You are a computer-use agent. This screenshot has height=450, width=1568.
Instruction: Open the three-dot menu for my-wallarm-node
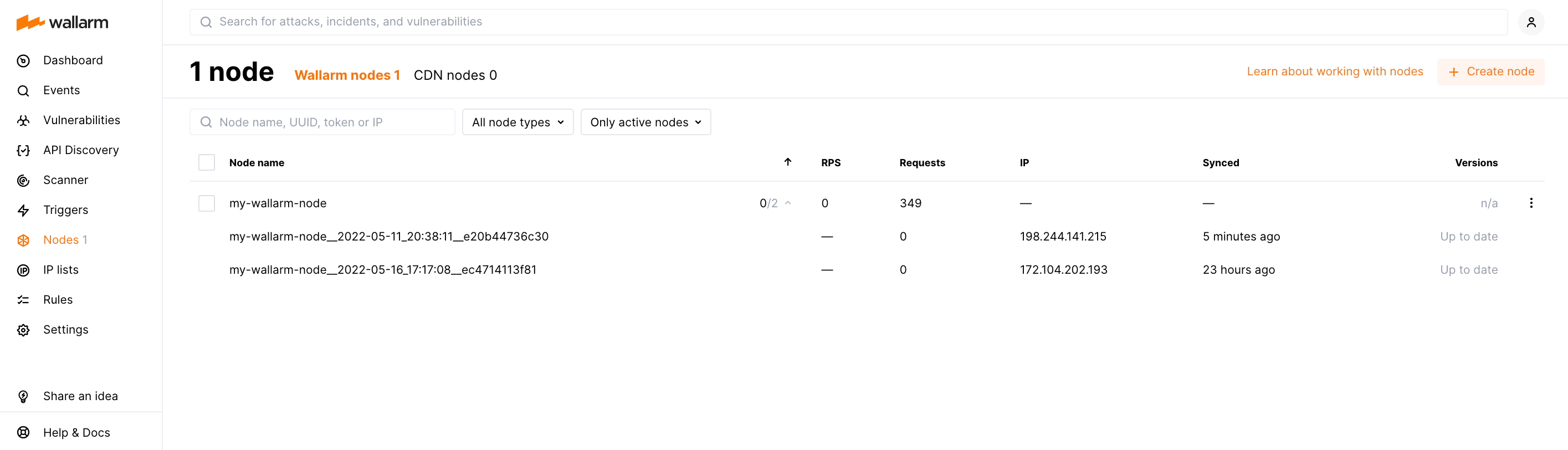tap(1531, 203)
